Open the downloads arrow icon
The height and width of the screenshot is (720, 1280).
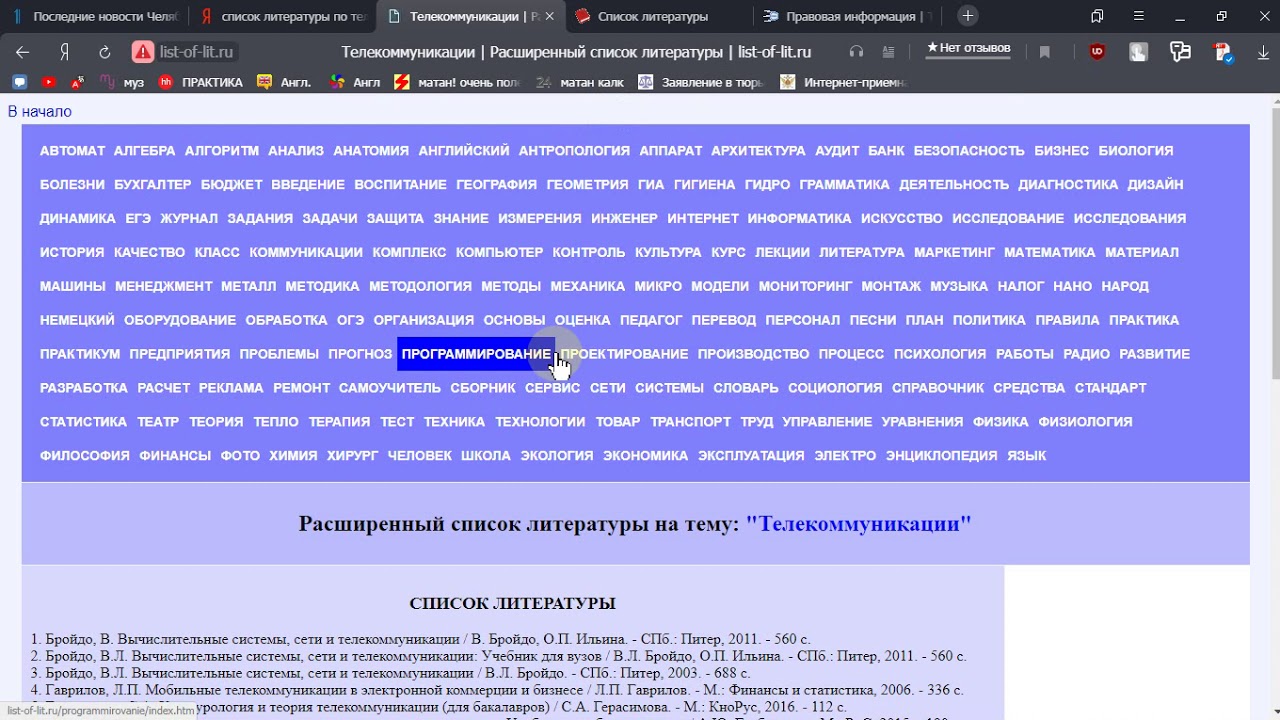[1263, 52]
